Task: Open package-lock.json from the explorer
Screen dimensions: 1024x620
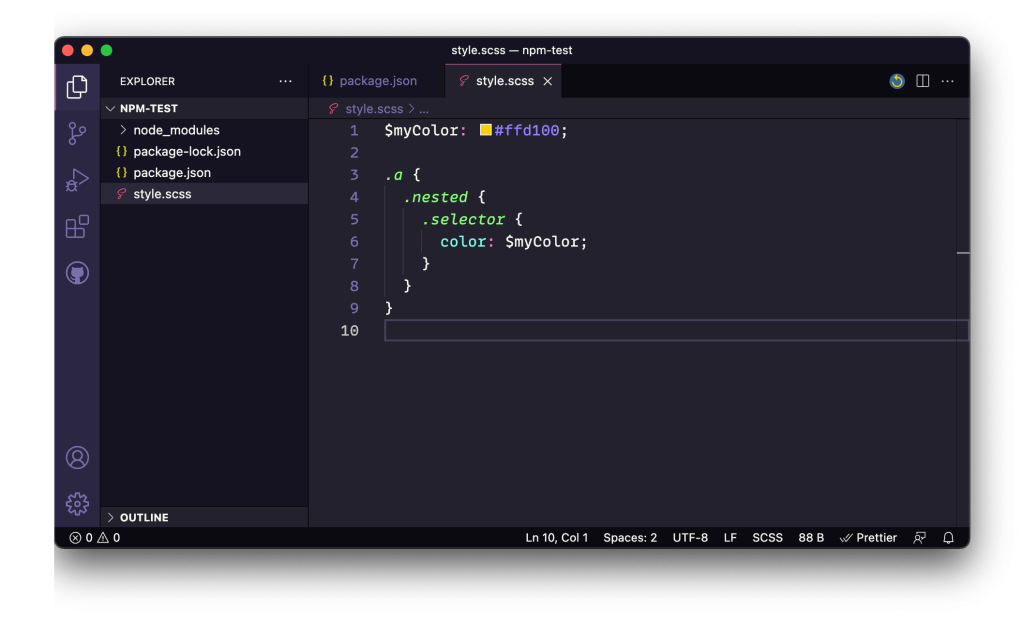Action: point(204,152)
